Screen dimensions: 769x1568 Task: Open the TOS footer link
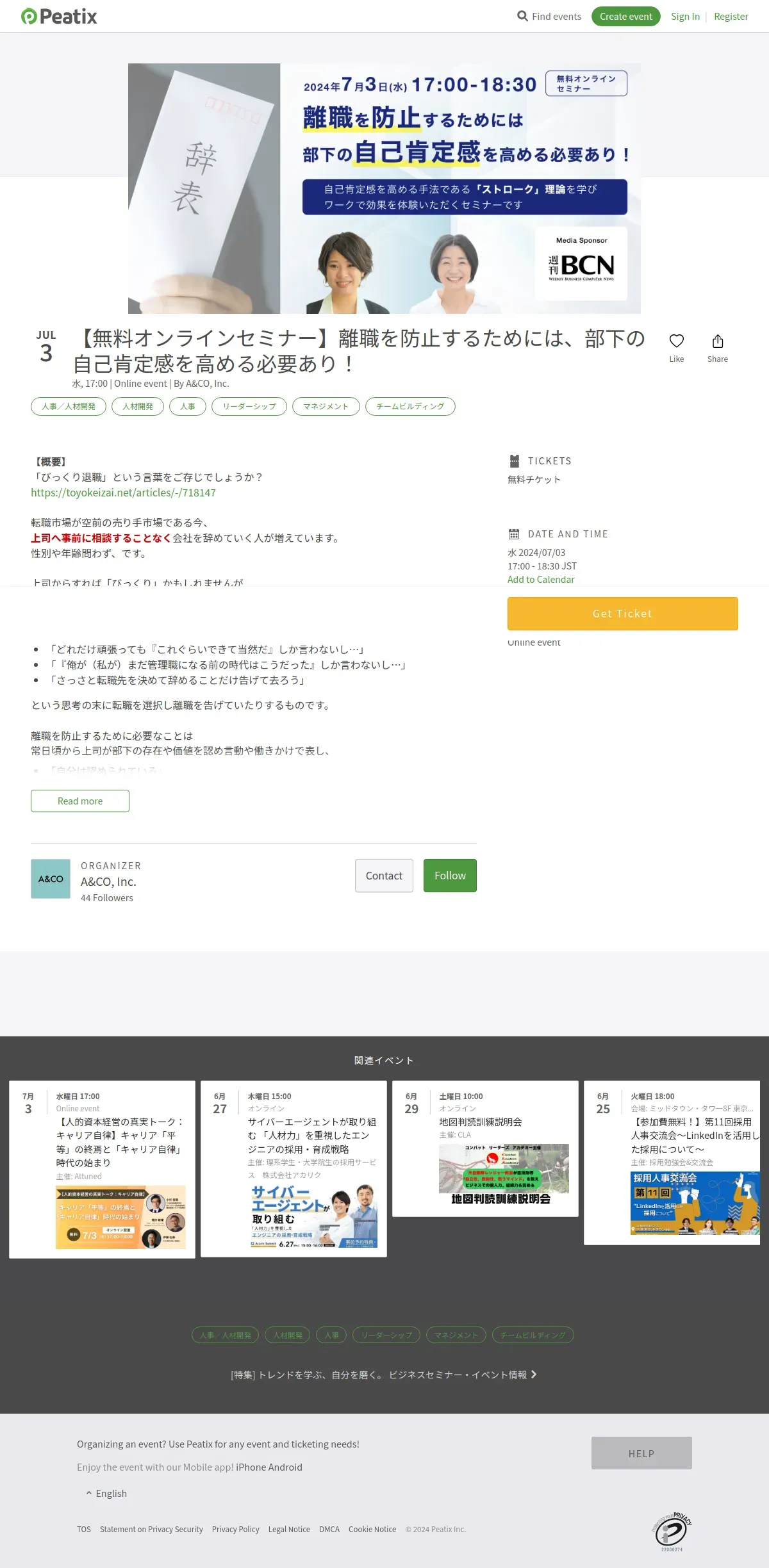pos(84,1529)
